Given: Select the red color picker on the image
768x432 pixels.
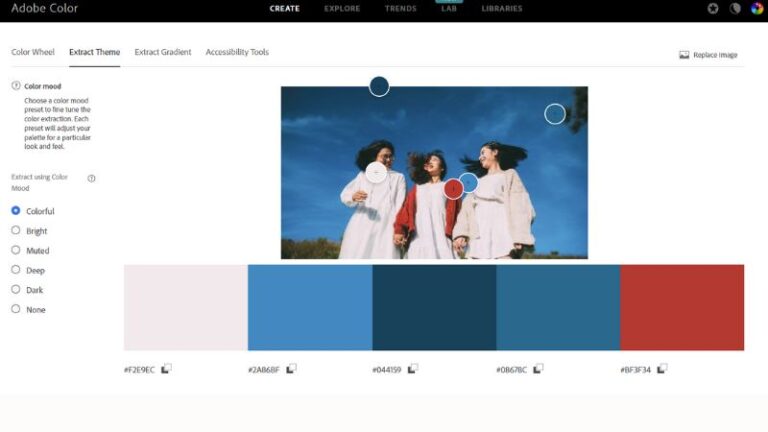Looking at the screenshot, I should 453,189.
